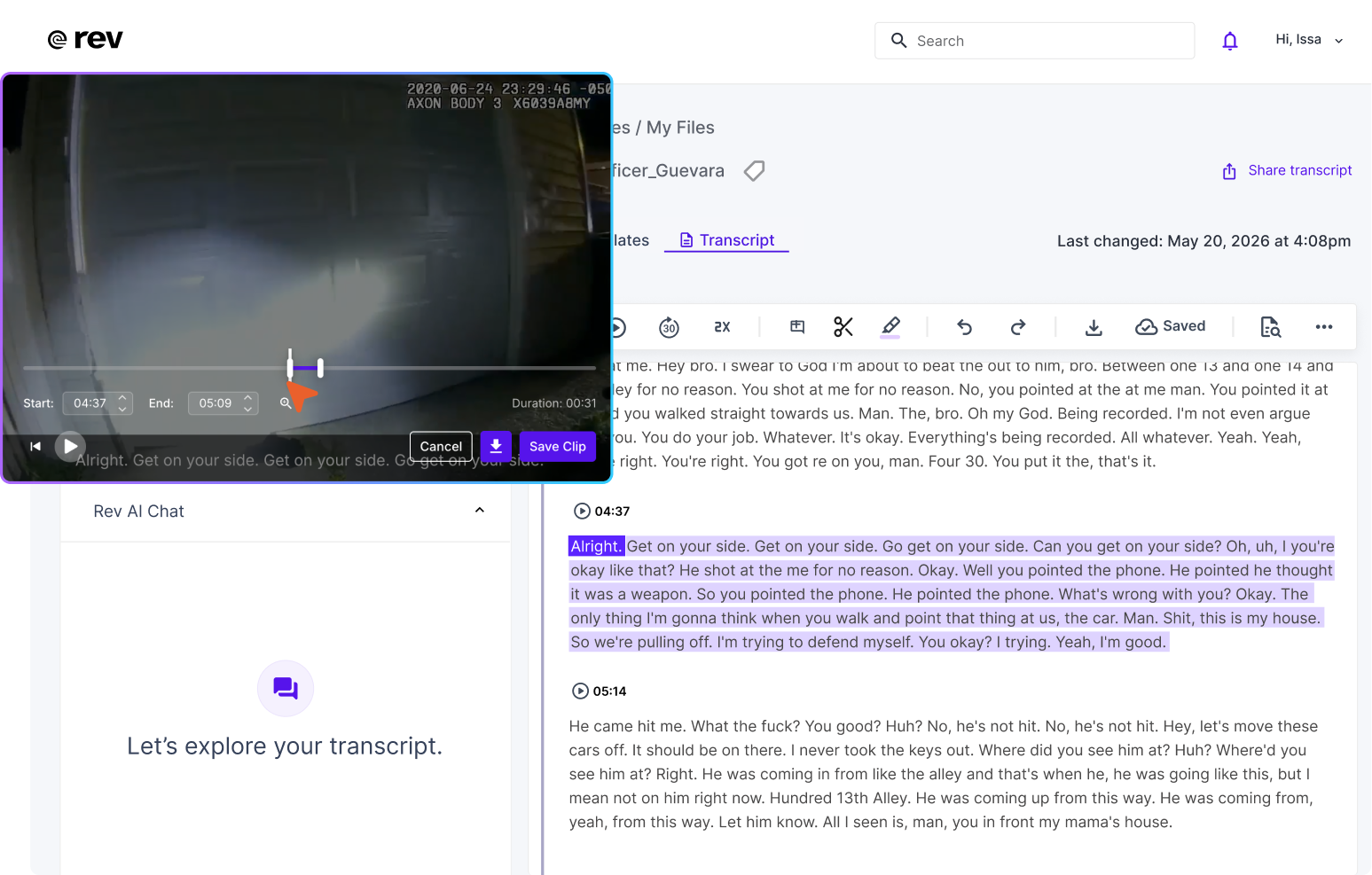Image resolution: width=1372 pixels, height=875 pixels.
Task: Open the more options ellipsis
Action: coord(1323,327)
